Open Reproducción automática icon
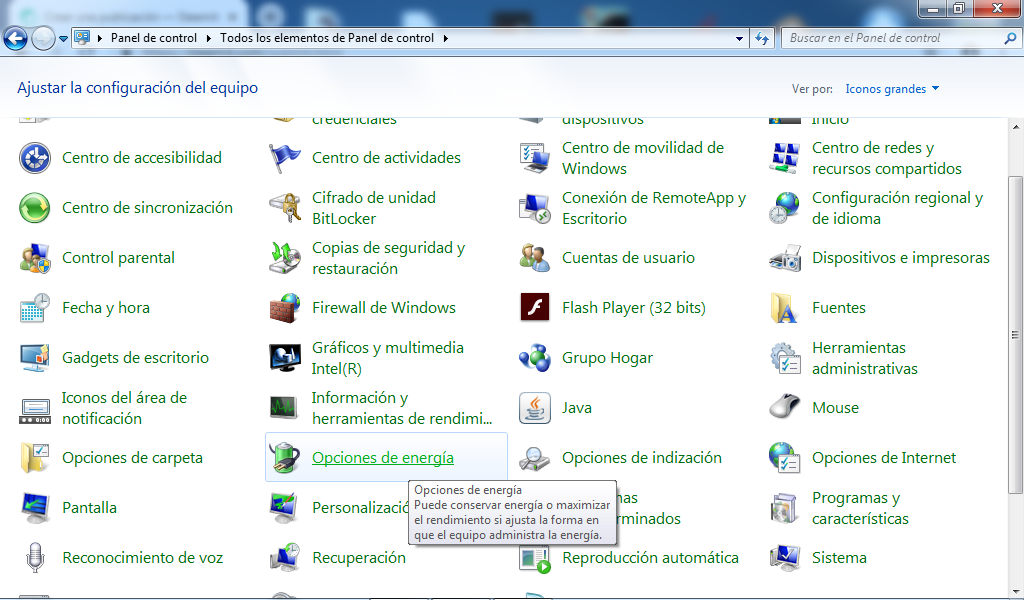Image resolution: width=1024 pixels, height=600 pixels. (x=535, y=560)
